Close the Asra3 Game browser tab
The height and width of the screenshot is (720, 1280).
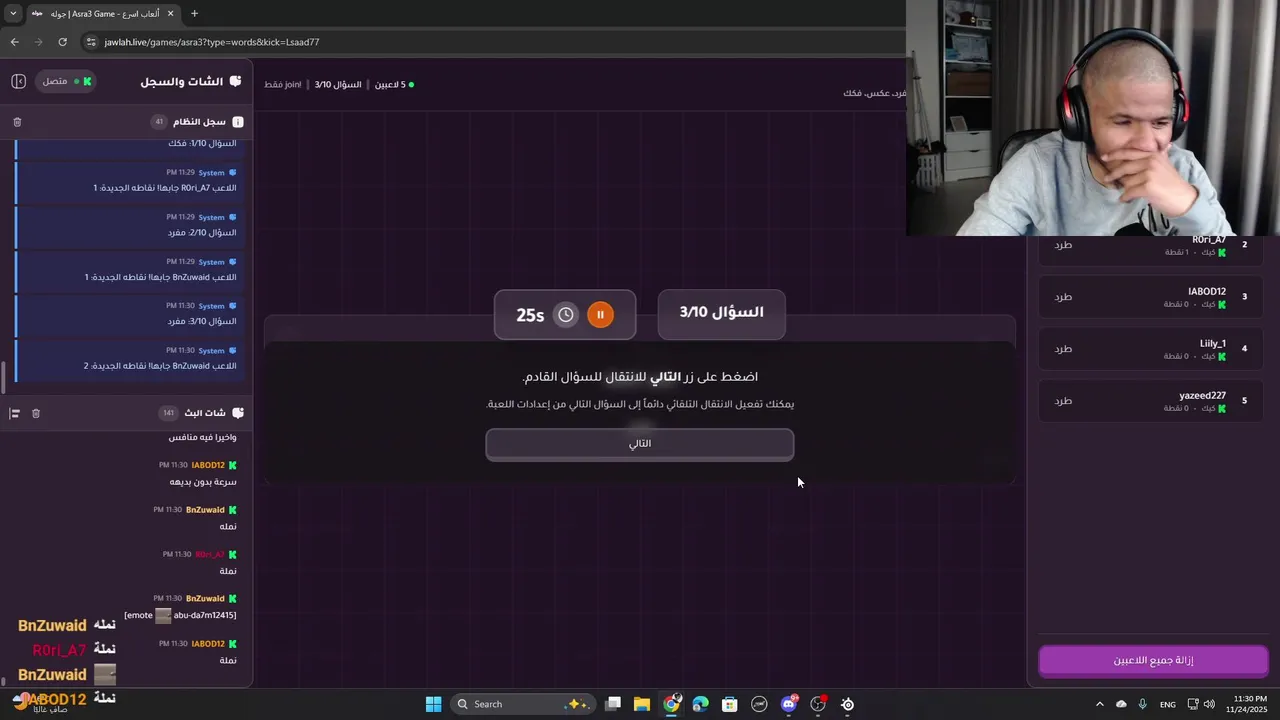(x=169, y=13)
